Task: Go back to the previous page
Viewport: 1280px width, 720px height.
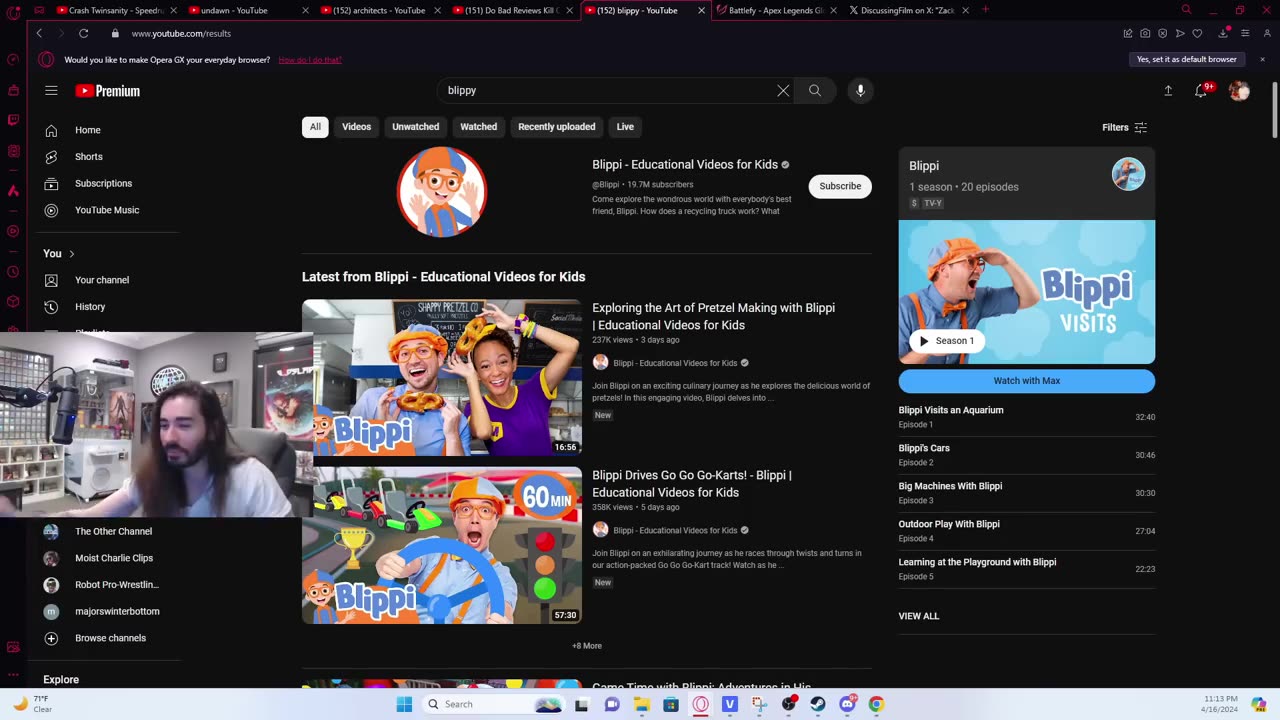Action: 39,33
